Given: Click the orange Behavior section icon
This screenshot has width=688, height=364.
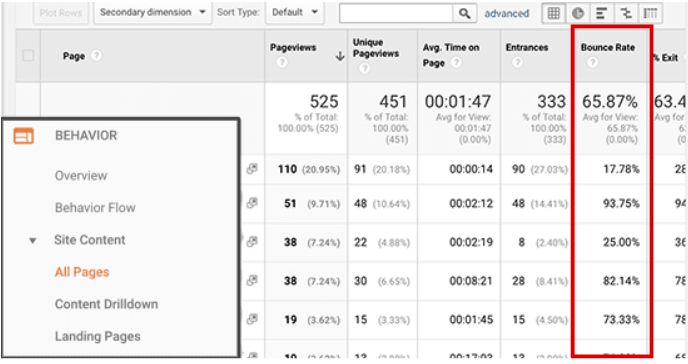Looking at the screenshot, I should [23, 136].
